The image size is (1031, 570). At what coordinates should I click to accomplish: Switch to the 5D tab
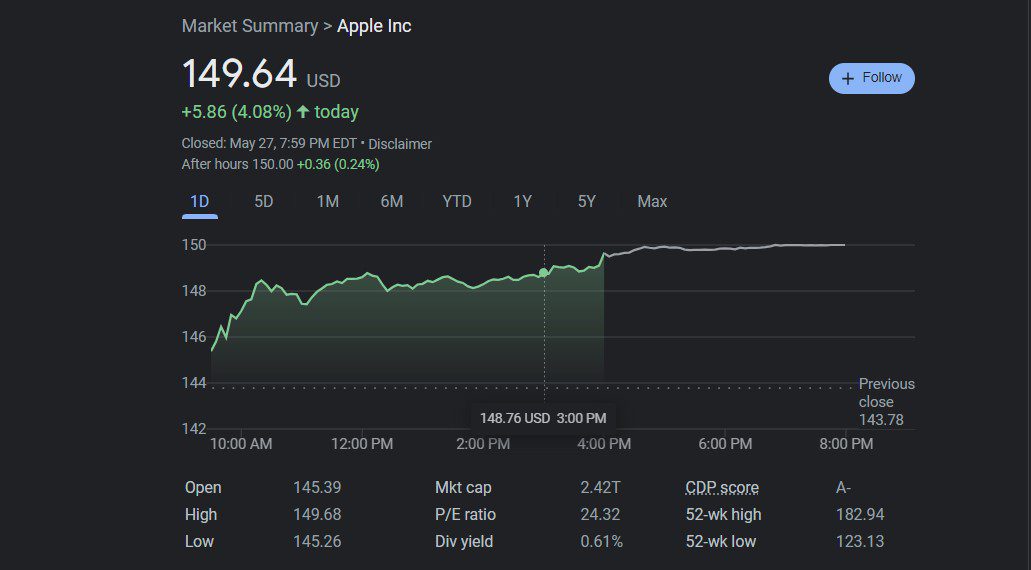263,201
